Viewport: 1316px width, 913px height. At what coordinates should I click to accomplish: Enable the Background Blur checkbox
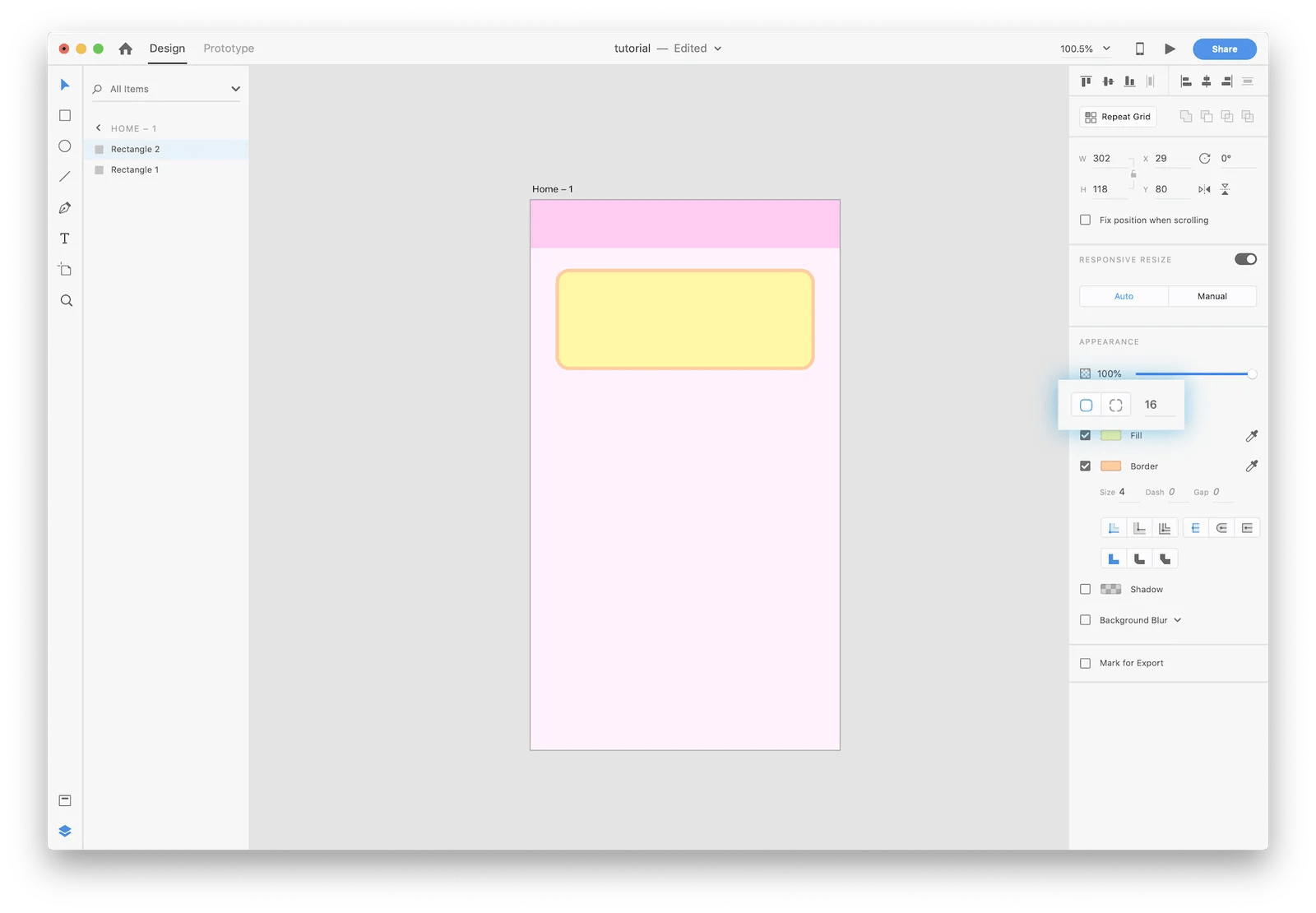1086,620
